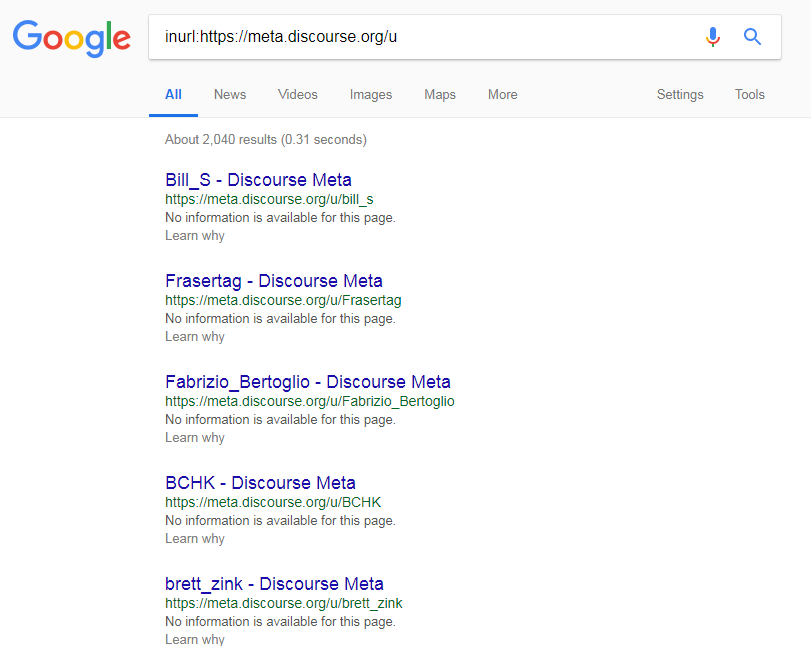Click the 'About 2,040 results' count text
The height and width of the screenshot is (646, 811).
pos(266,140)
